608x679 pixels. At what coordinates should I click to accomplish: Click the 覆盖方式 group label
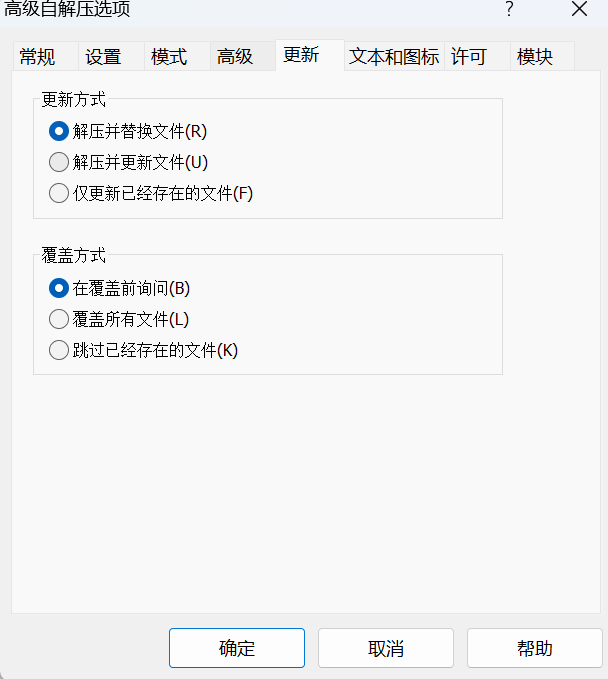(73, 255)
